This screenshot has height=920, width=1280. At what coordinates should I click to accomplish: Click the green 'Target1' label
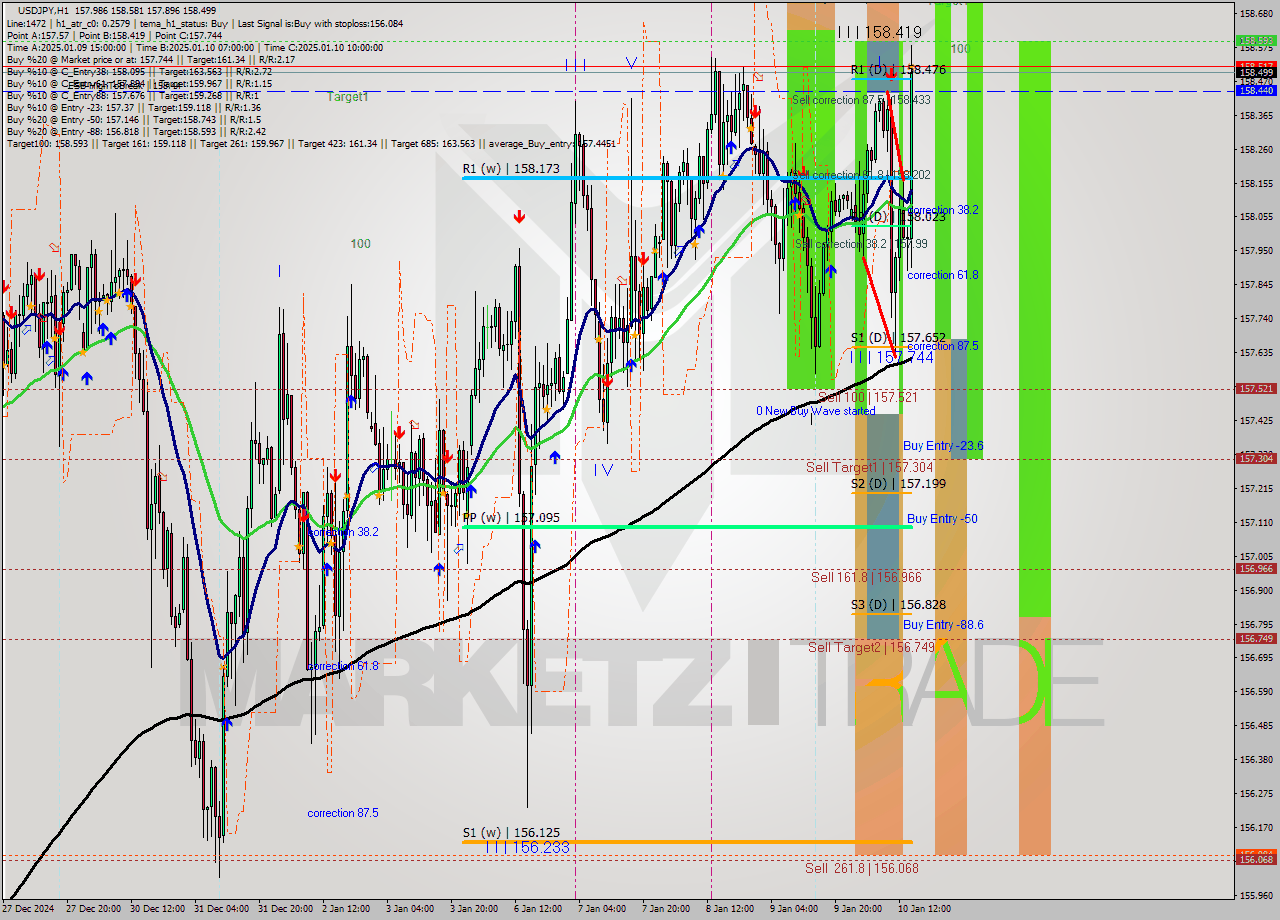pyautogui.click(x=347, y=97)
